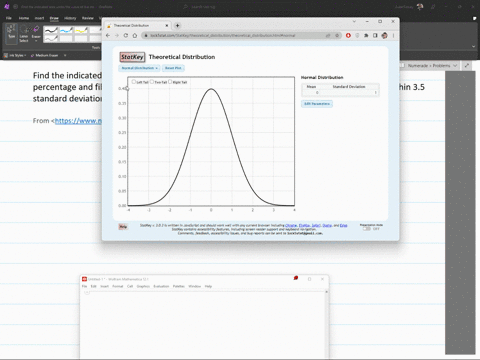This screenshot has height=360, width=480.
Task: Open the Mathematica Evaluation menu
Action: coord(161,286)
